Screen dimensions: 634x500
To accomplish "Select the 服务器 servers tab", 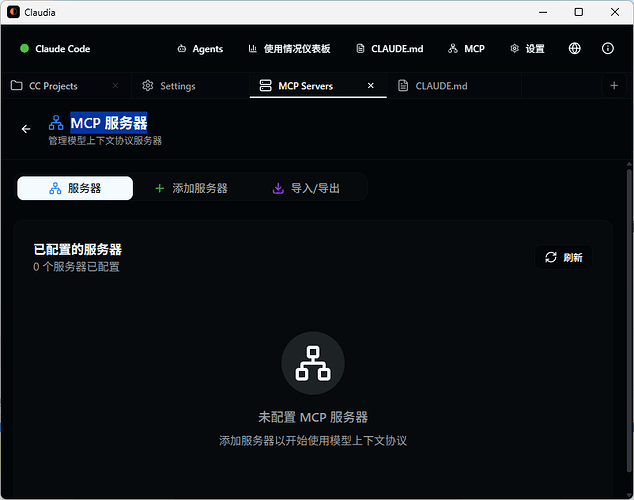I will pyautogui.click(x=75, y=188).
